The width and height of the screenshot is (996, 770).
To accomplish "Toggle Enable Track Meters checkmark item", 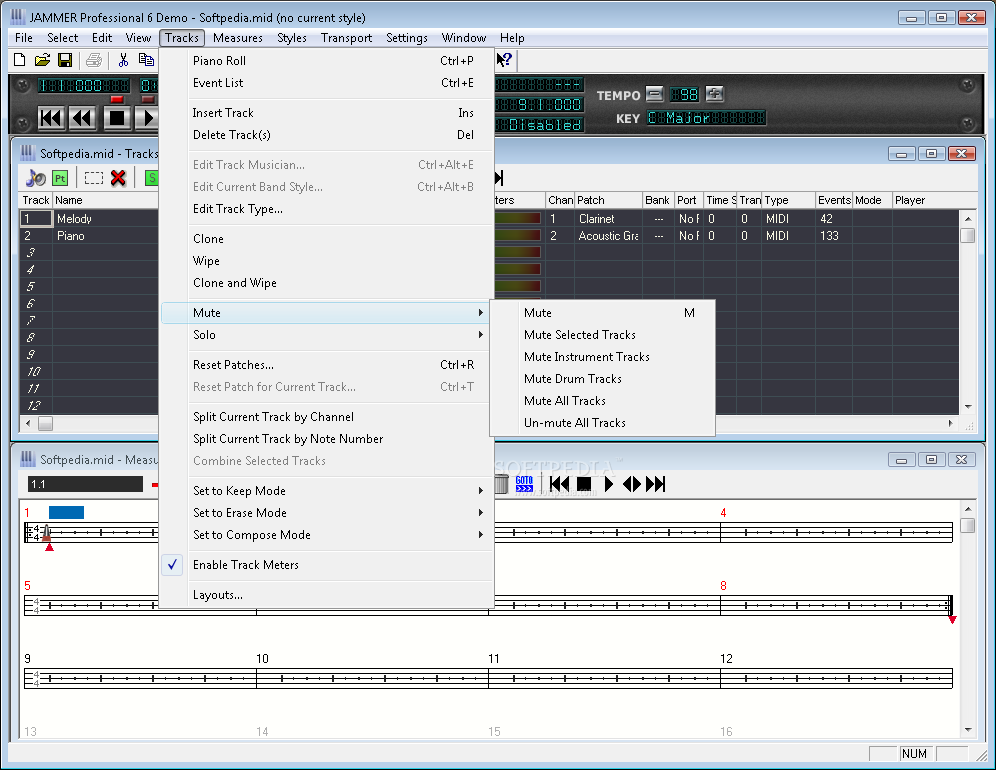I will [x=326, y=565].
